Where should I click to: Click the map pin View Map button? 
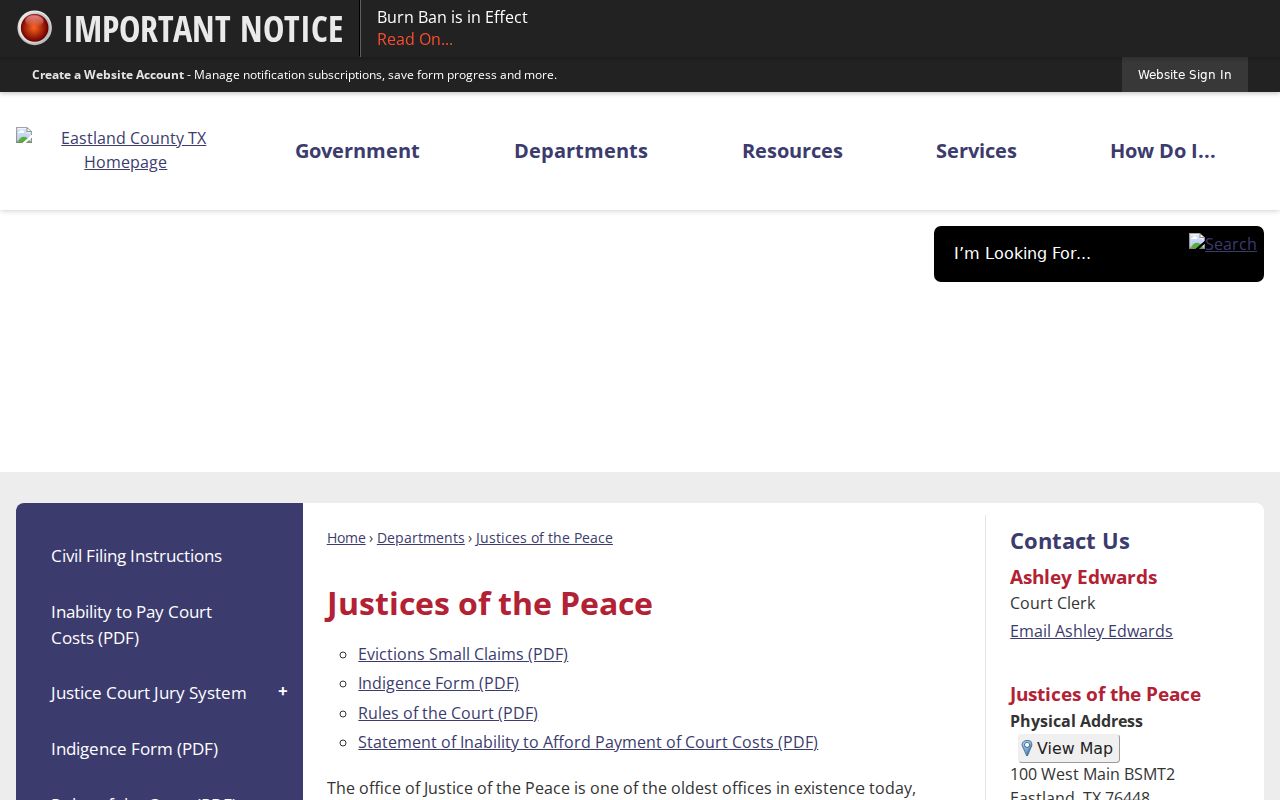(x=1069, y=748)
